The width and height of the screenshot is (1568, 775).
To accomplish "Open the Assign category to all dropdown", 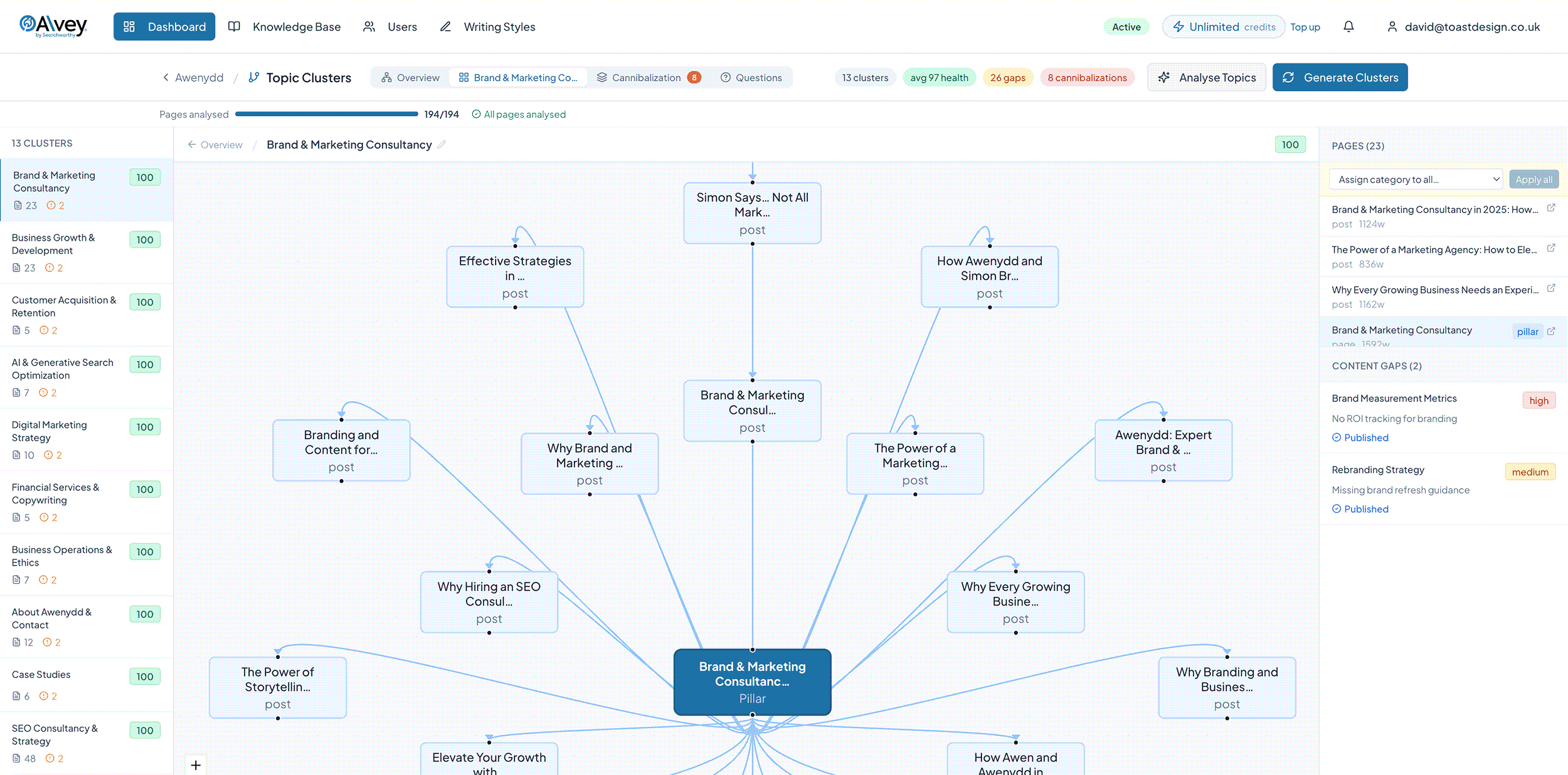I will [1416, 179].
